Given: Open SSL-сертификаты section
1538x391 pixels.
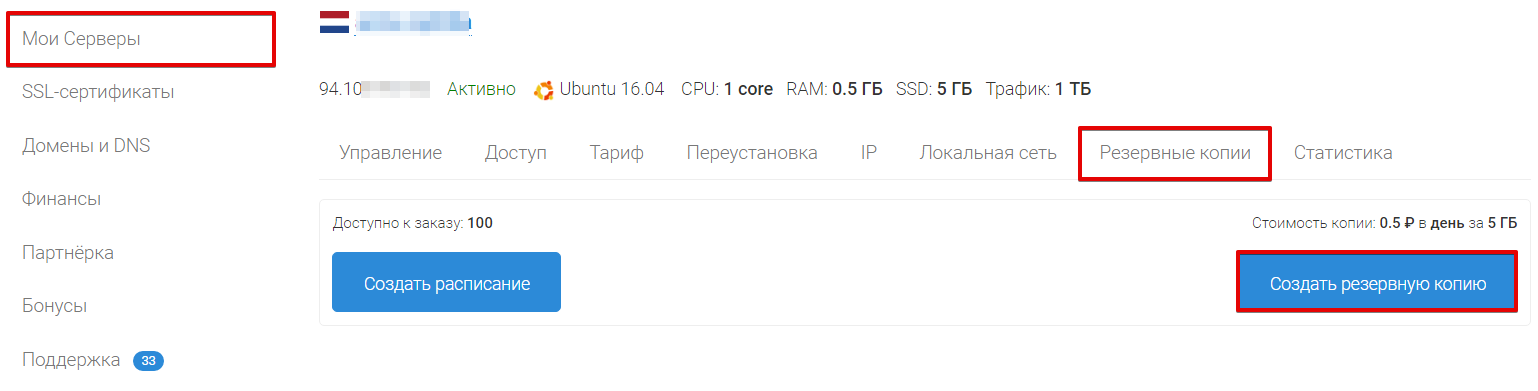Looking at the screenshot, I should click(x=98, y=92).
